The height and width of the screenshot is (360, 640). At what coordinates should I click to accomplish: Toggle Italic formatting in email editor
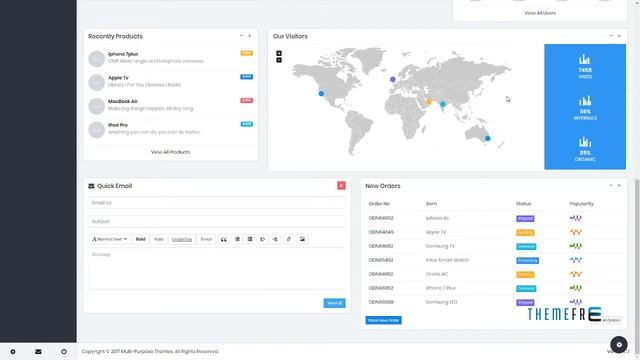coord(159,239)
